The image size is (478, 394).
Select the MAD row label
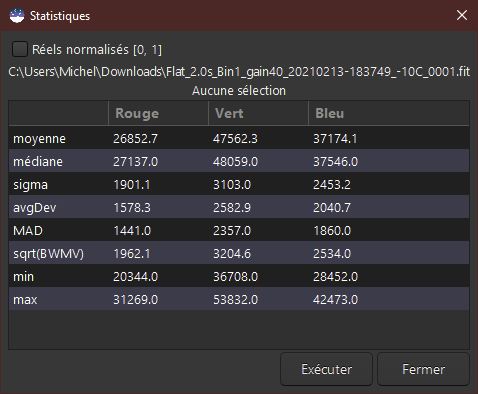[28, 231]
